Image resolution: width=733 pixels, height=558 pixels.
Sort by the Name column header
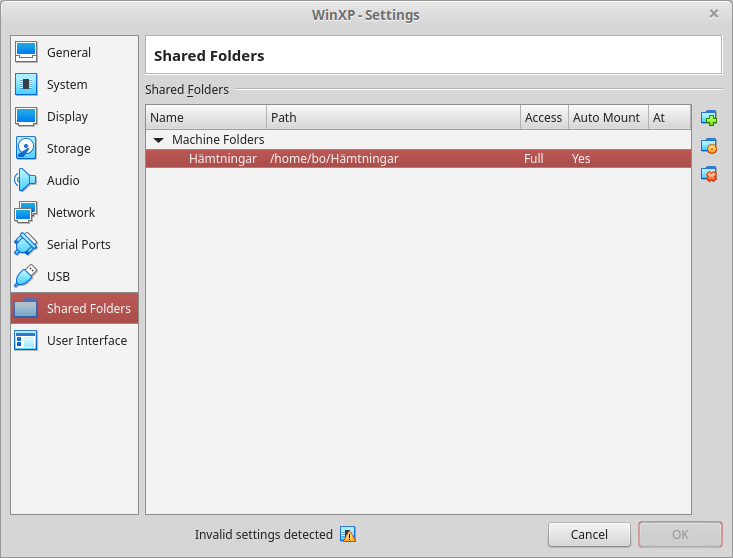pyautogui.click(x=206, y=117)
